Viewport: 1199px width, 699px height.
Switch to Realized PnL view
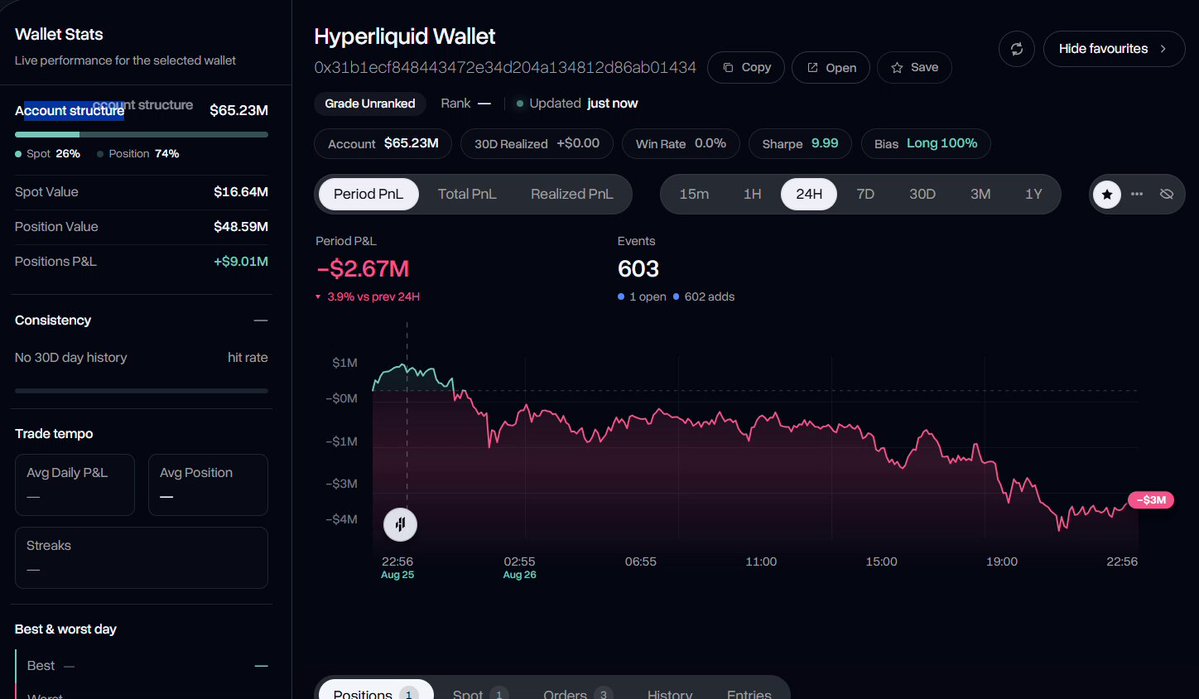coord(572,194)
